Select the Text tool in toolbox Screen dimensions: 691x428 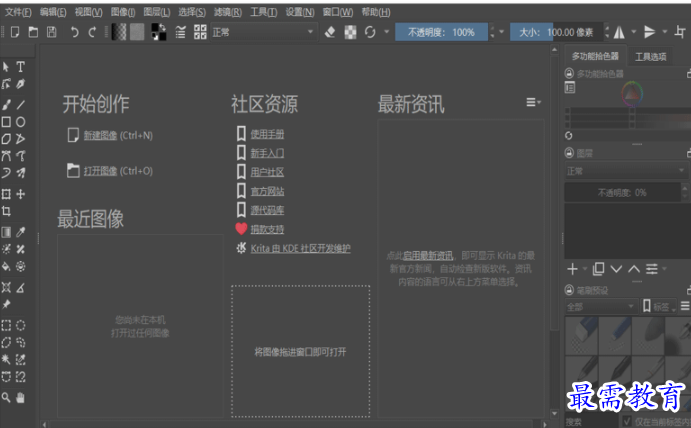[x=20, y=67]
